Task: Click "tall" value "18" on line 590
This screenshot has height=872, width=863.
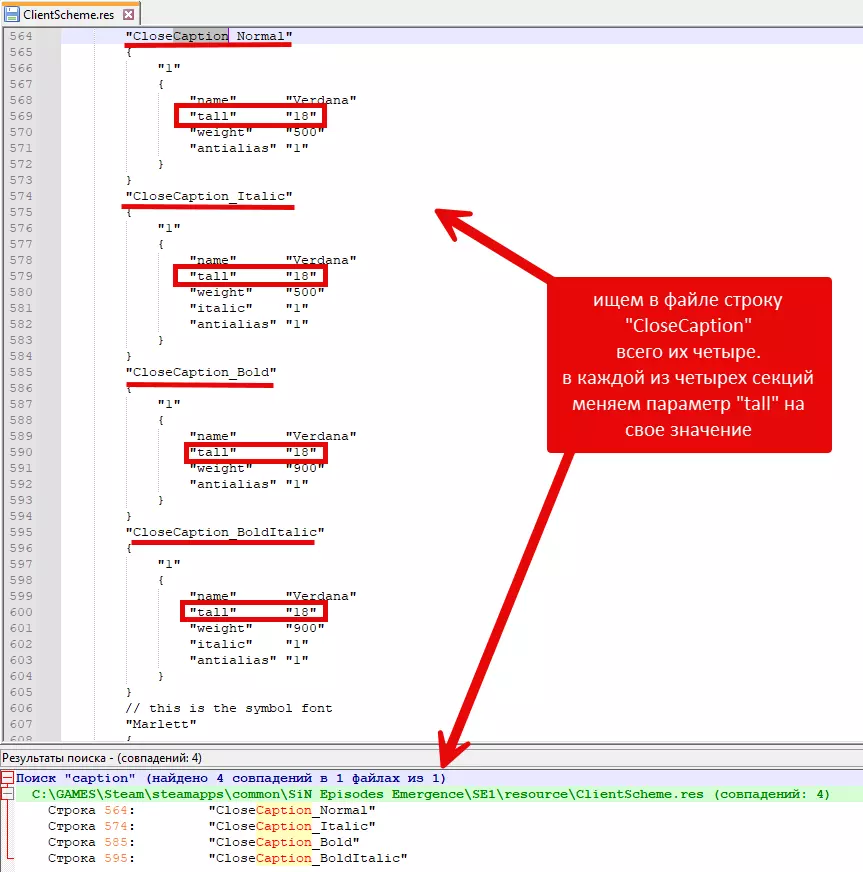Action: click(301, 452)
